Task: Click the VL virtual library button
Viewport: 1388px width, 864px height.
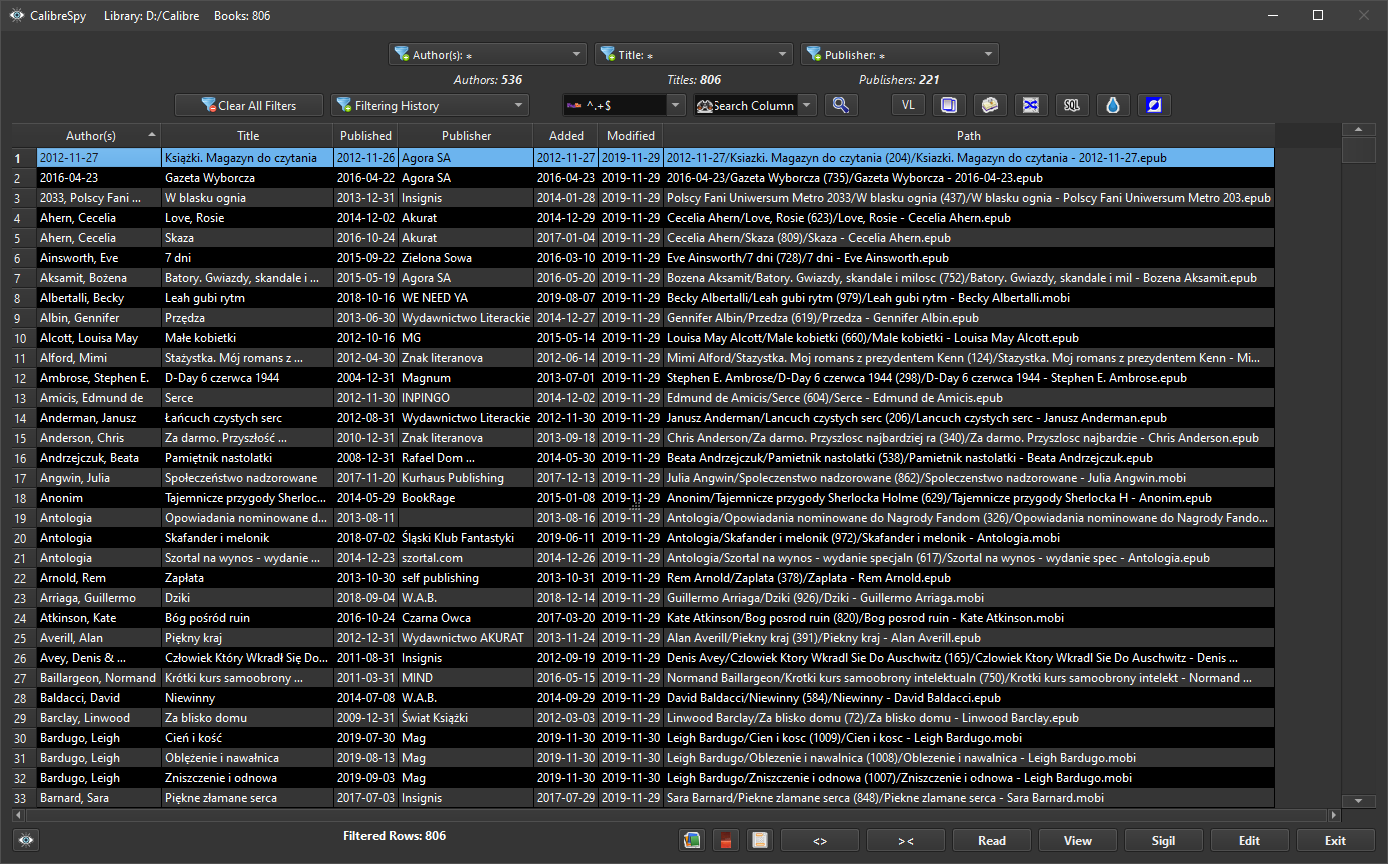Action: (x=908, y=105)
